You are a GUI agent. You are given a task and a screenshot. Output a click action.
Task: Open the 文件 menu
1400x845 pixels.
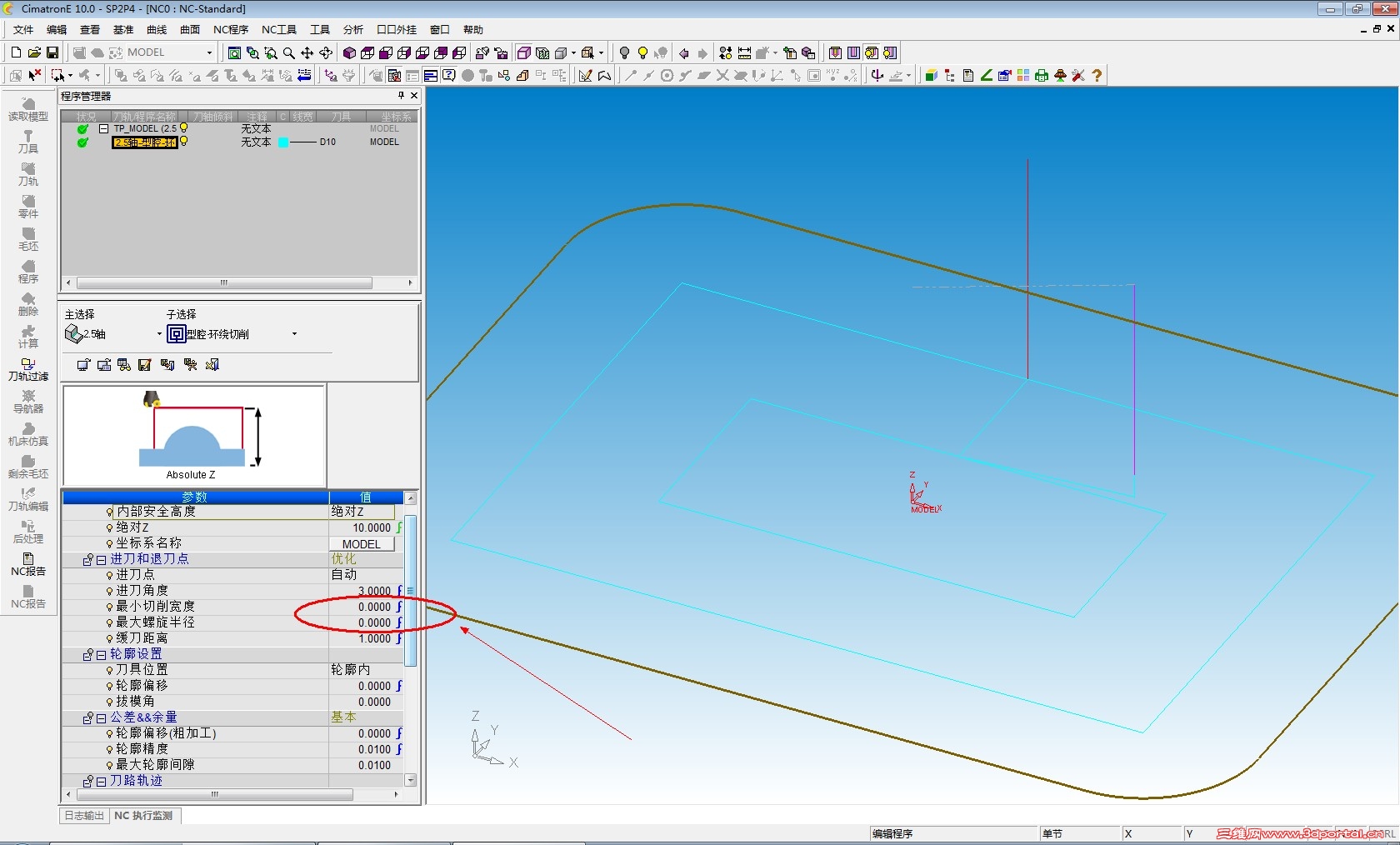[23, 29]
